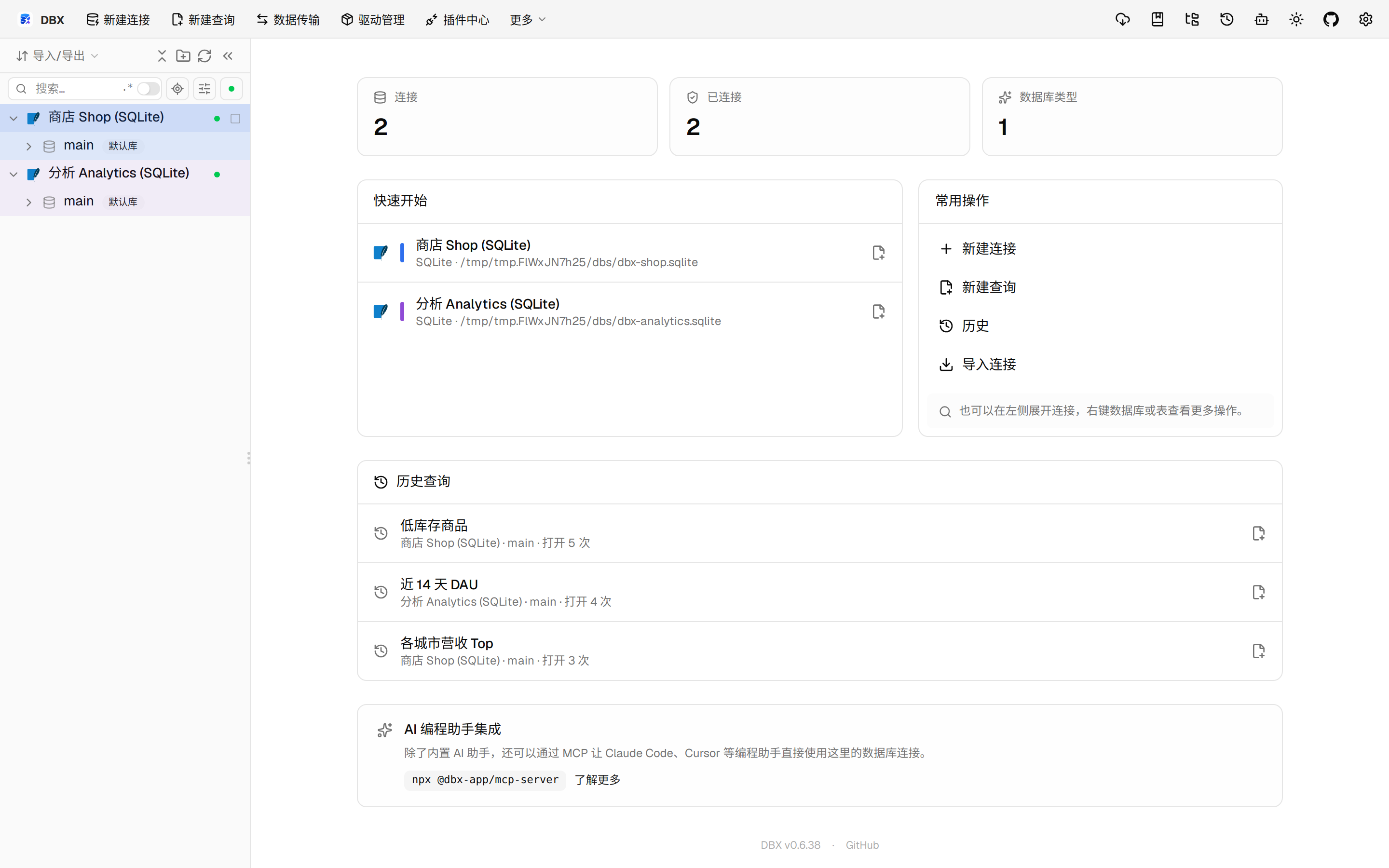Image resolution: width=1389 pixels, height=868 pixels.
Task: Collapse the 分析 Analytics connection node
Action: [x=14, y=174]
